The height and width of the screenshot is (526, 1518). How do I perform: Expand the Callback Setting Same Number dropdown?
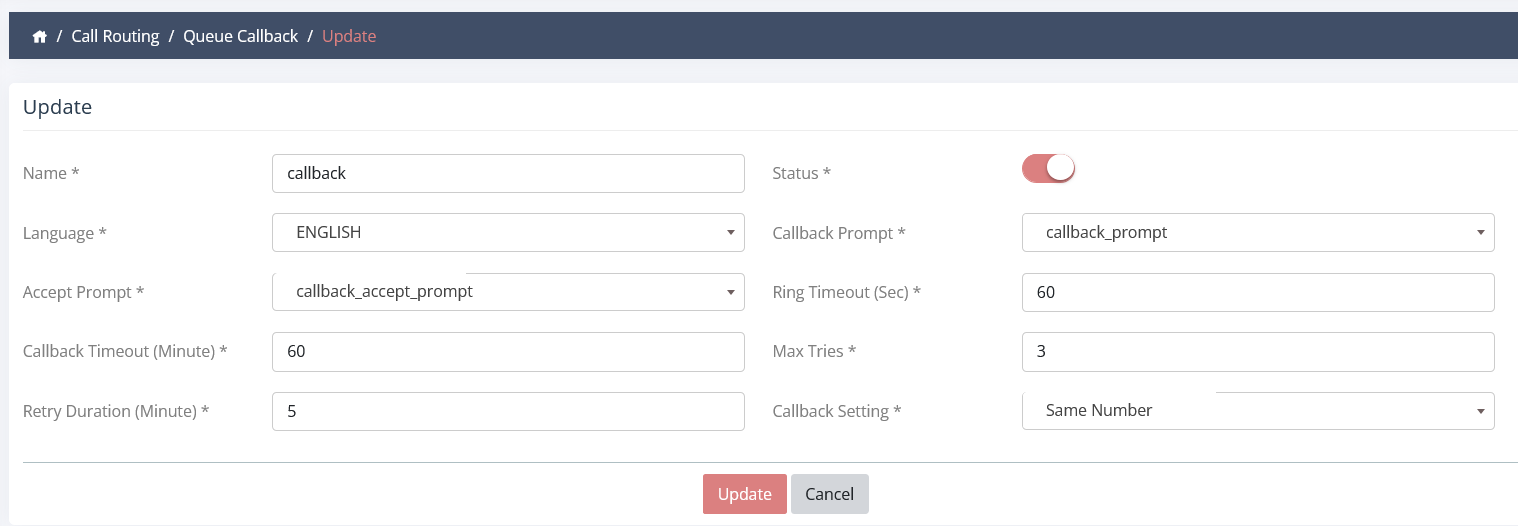coord(1258,411)
